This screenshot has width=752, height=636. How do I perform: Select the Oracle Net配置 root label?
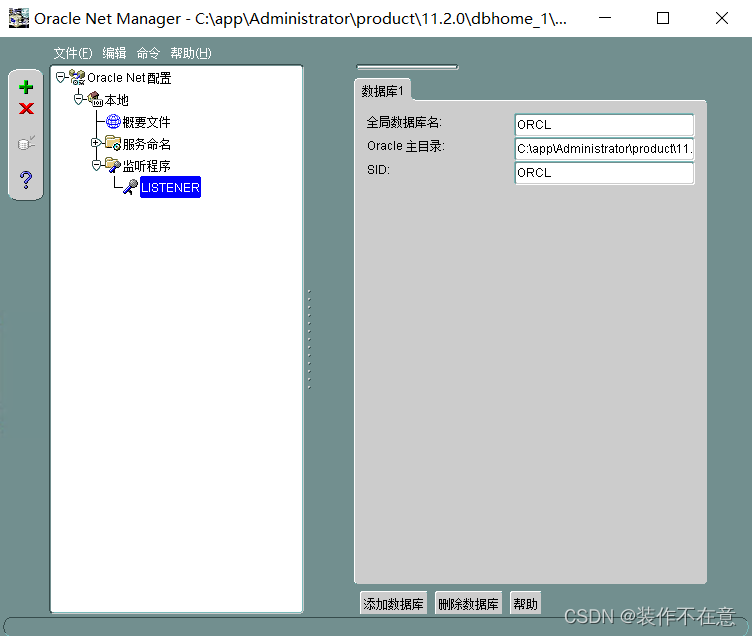129,78
